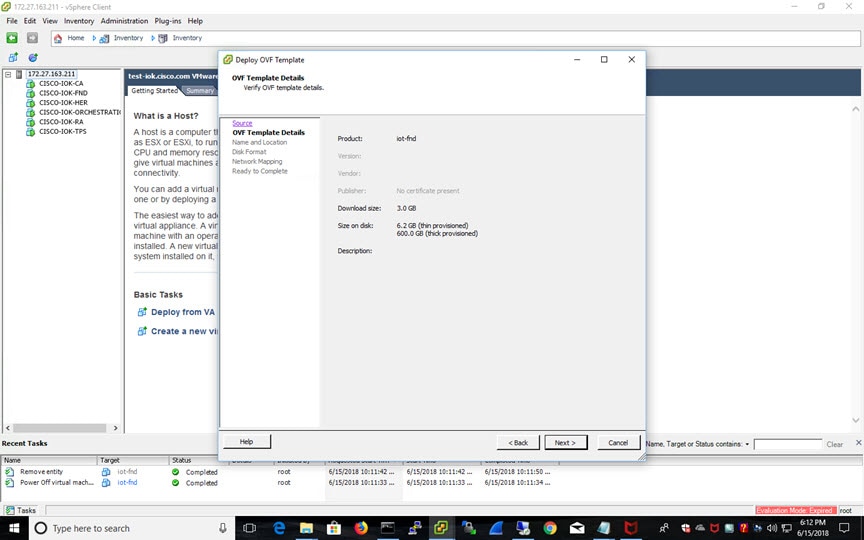The height and width of the screenshot is (540, 864).
Task: Select CISCO-IOK-HER virtual machine
Action: (x=63, y=102)
